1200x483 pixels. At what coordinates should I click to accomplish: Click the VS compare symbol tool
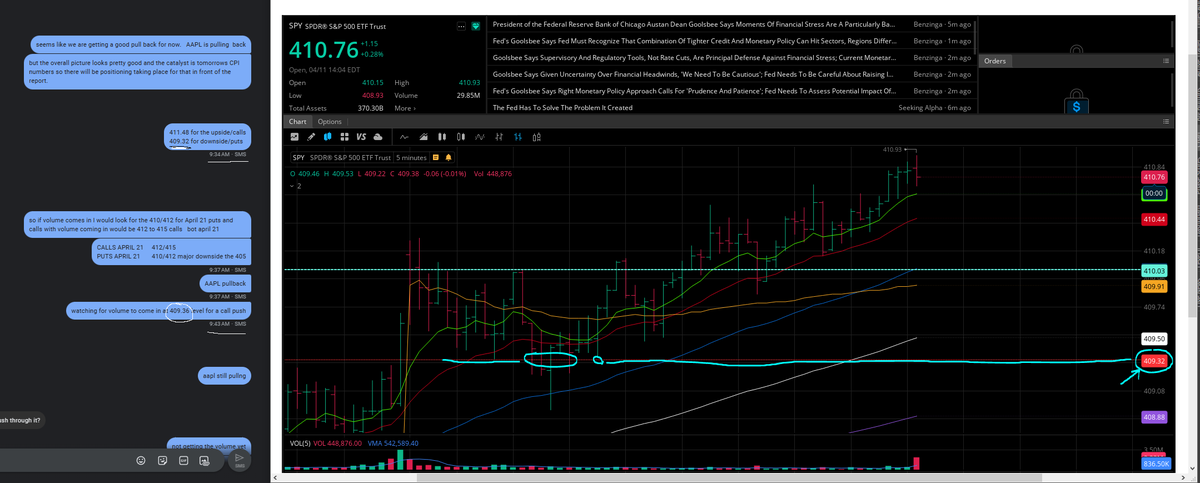click(x=361, y=137)
